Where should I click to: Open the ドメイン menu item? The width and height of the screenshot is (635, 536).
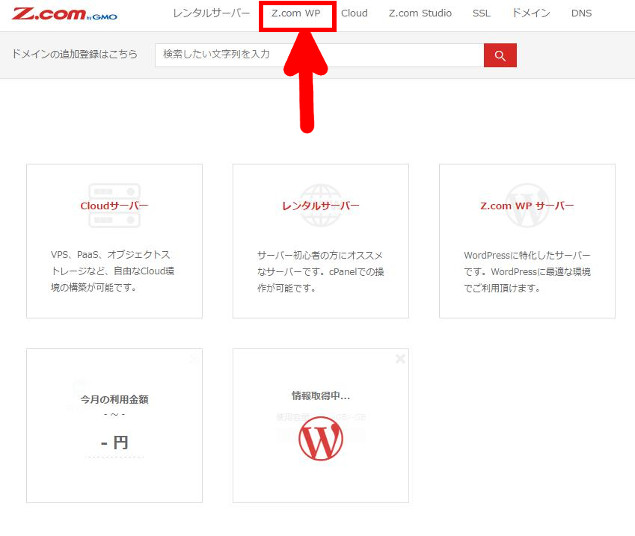[x=531, y=13]
